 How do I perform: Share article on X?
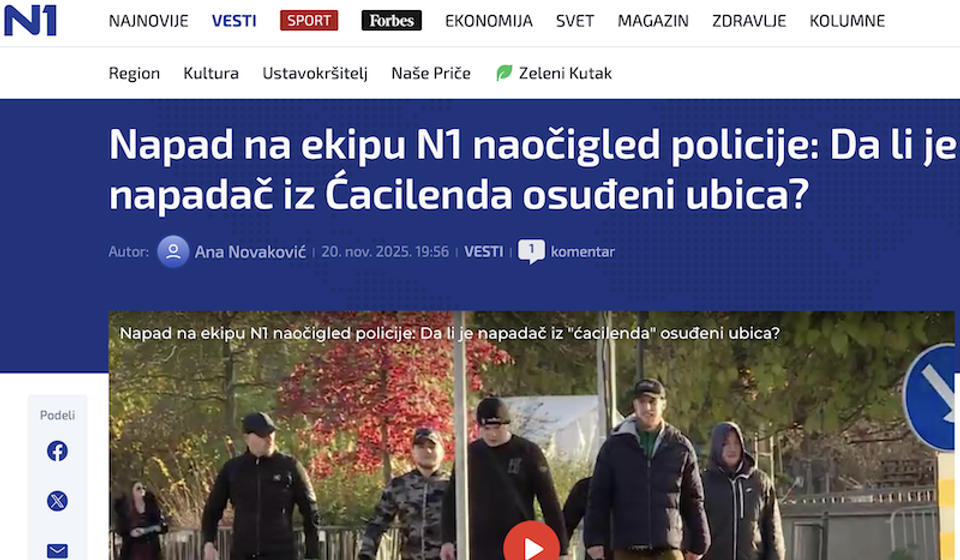click(57, 501)
